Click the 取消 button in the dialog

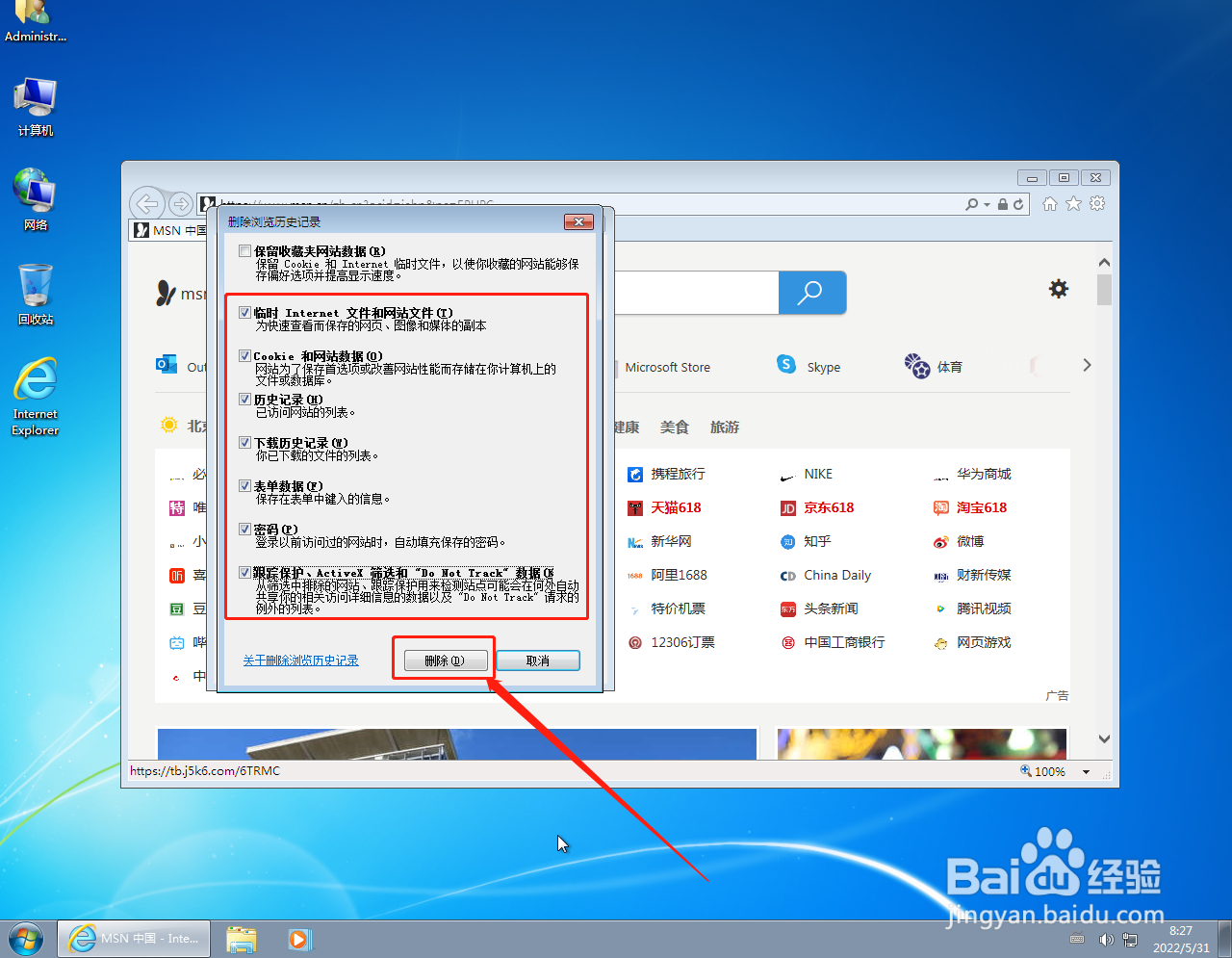[538, 660]
